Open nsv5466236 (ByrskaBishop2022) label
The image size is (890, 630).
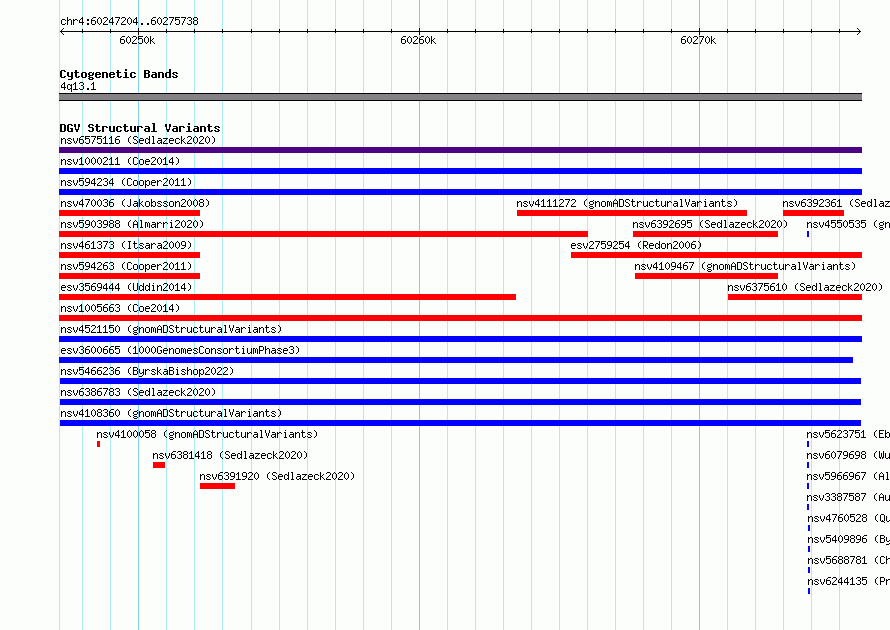pyautogui.click(x=147, y=371)
